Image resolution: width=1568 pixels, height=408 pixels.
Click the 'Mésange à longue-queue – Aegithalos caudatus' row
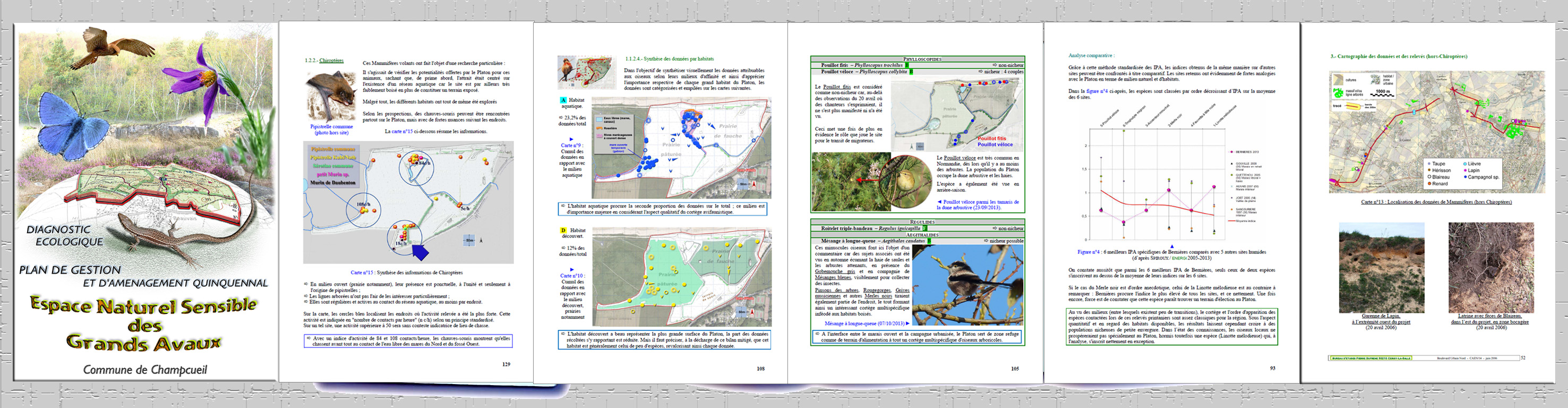coord(918,241)
